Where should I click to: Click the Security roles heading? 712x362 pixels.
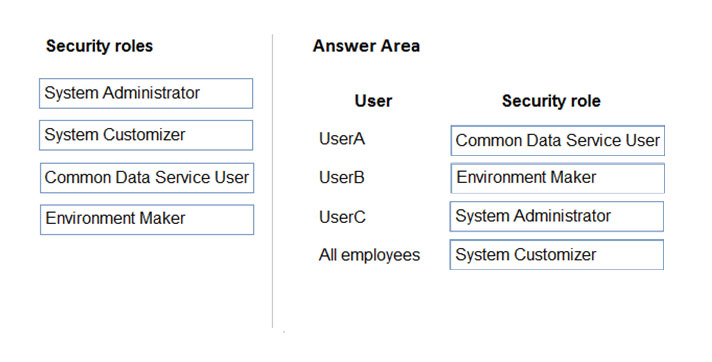99,46
